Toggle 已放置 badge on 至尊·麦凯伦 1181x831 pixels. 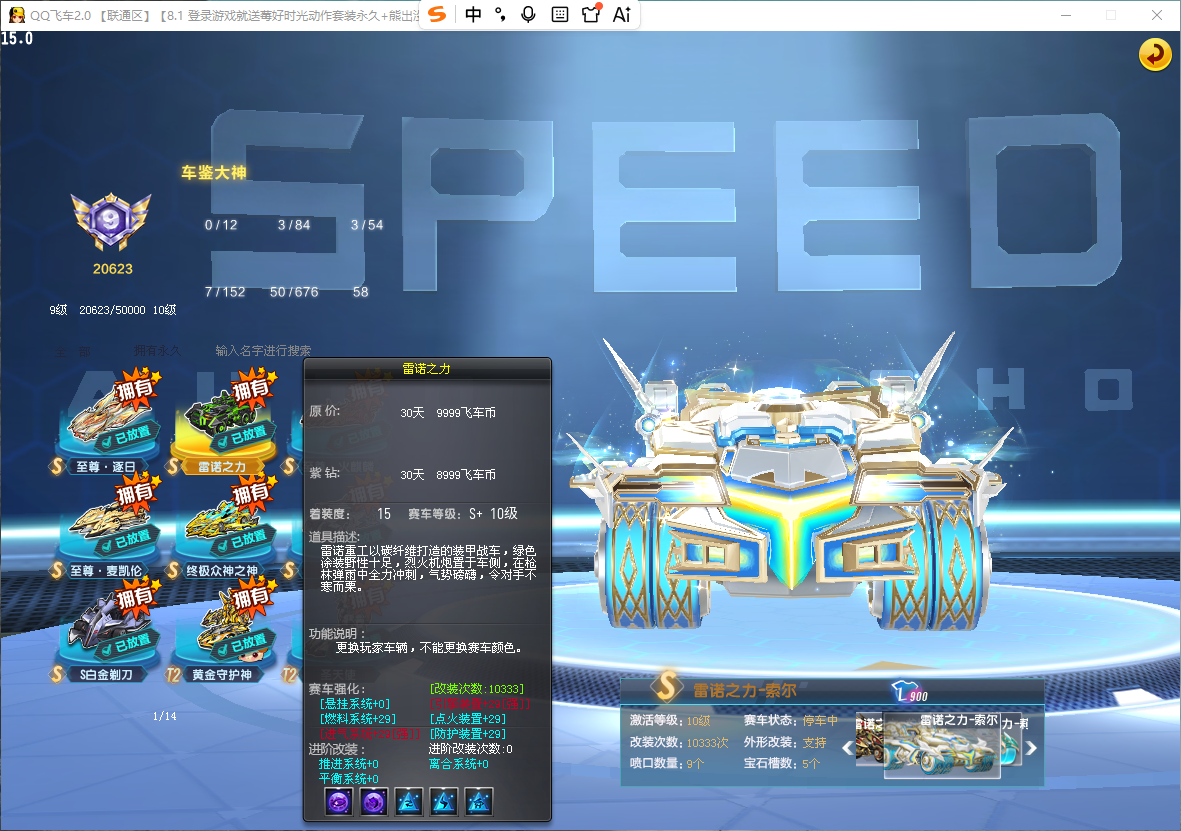pos(128,539)
